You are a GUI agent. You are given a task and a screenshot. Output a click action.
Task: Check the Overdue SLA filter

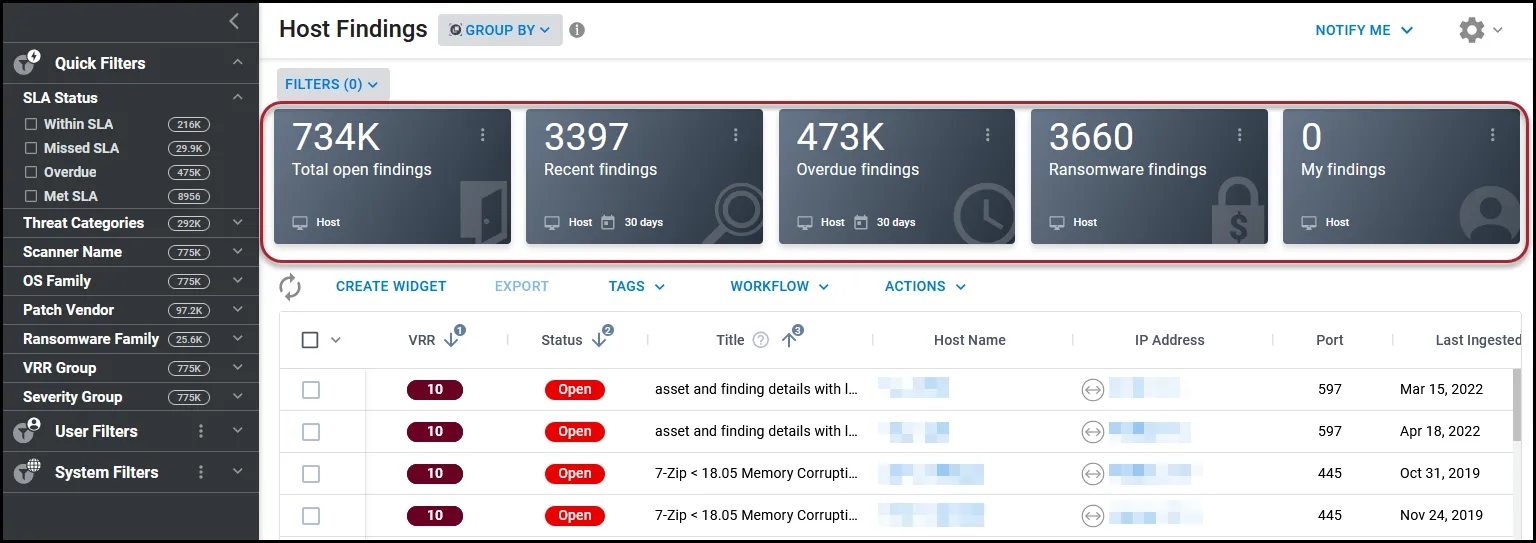(31, 172)
